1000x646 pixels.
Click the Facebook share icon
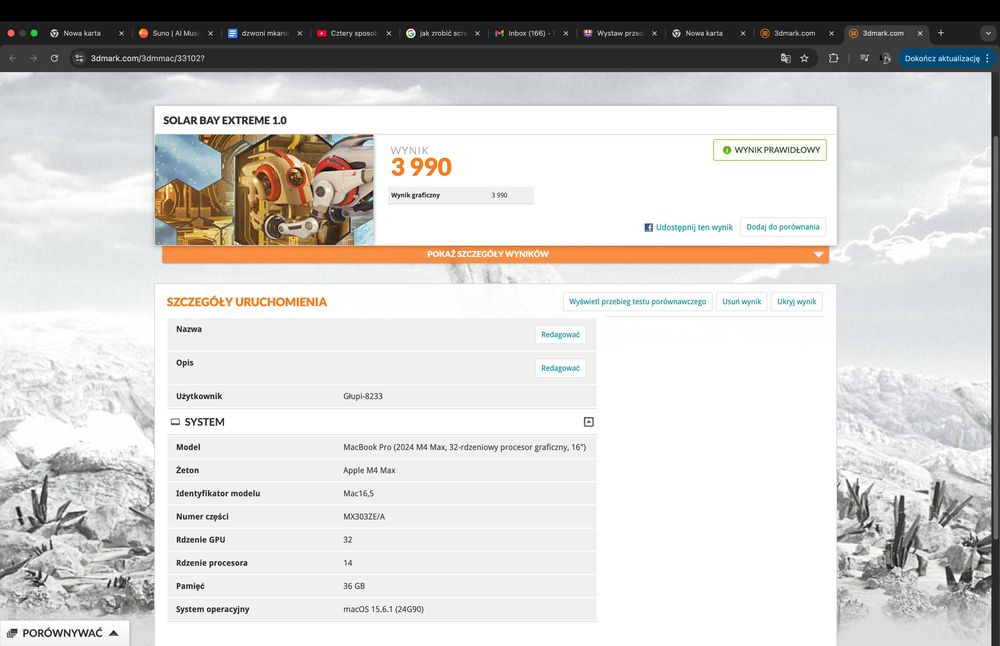coord(649,227)
